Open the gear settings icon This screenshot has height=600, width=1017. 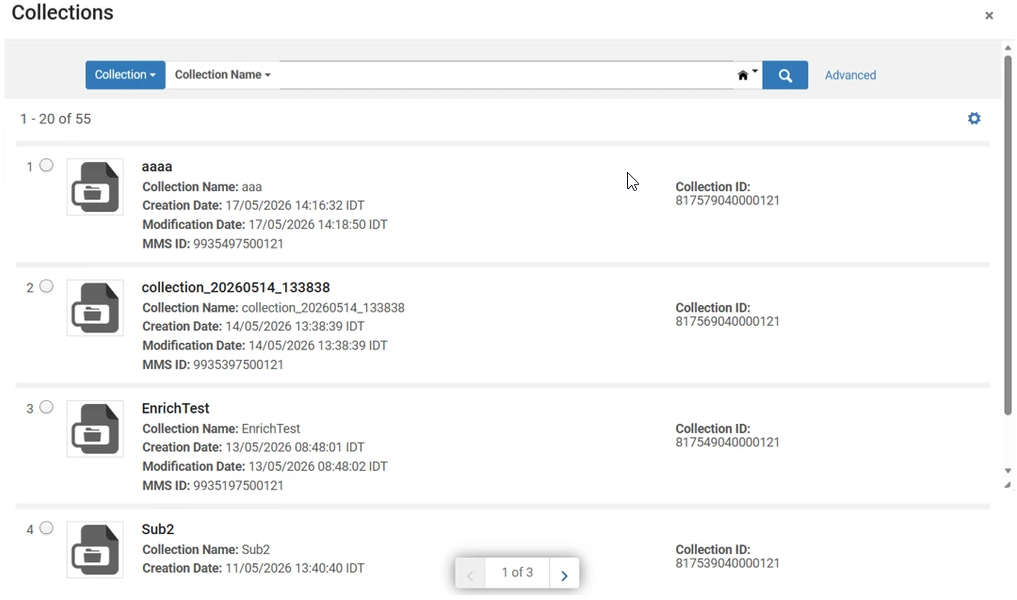click(974, 118)
